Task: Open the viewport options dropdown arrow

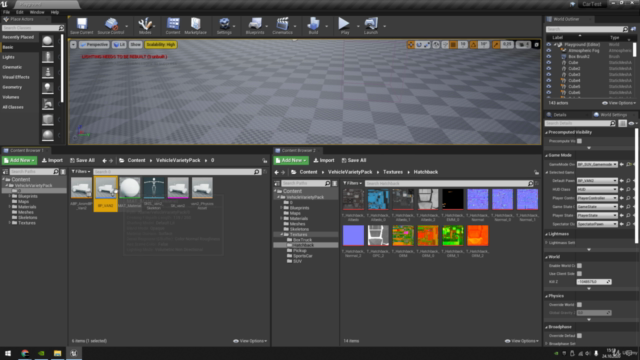Action: pos(73,44)
